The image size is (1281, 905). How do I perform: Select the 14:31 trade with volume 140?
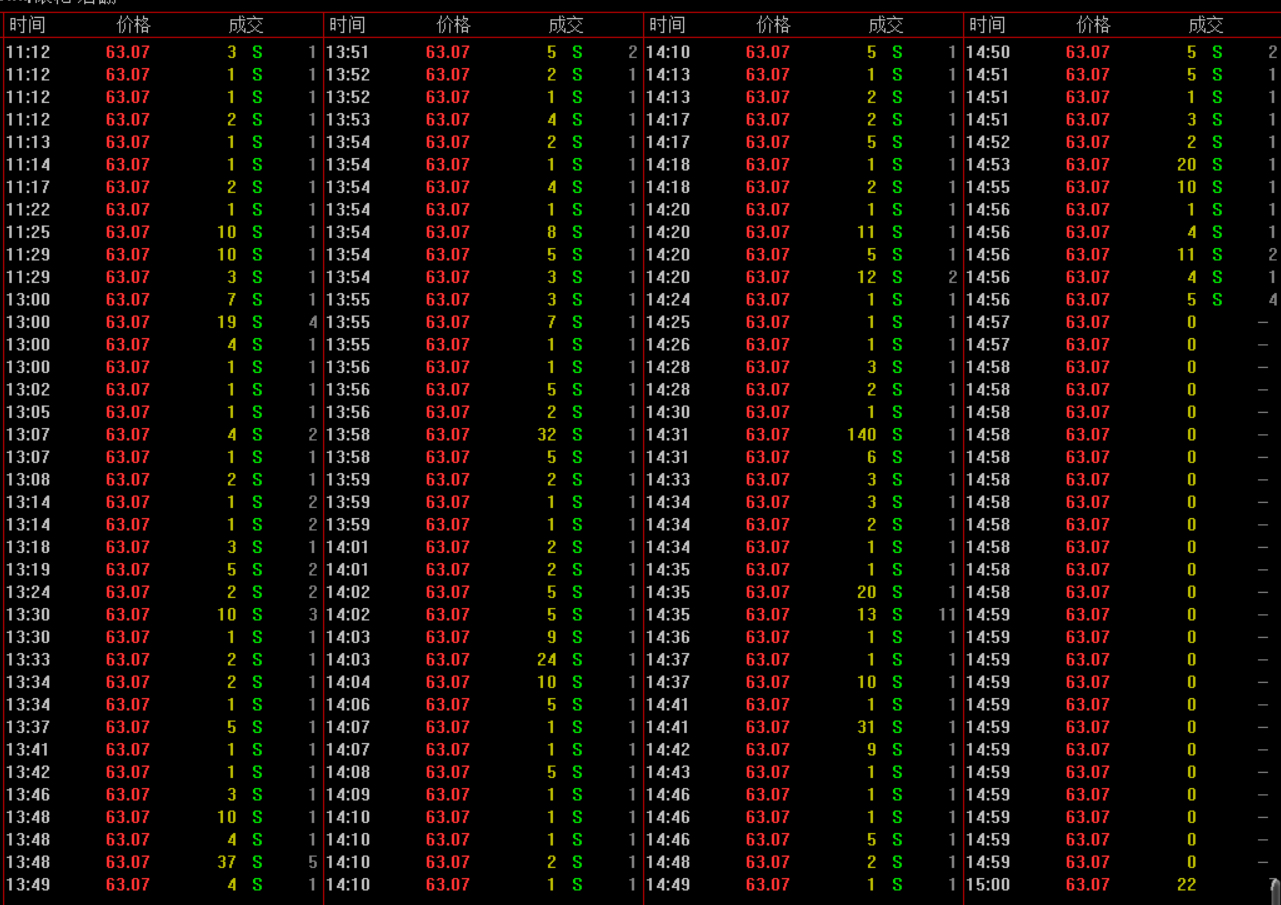[802, 435]
